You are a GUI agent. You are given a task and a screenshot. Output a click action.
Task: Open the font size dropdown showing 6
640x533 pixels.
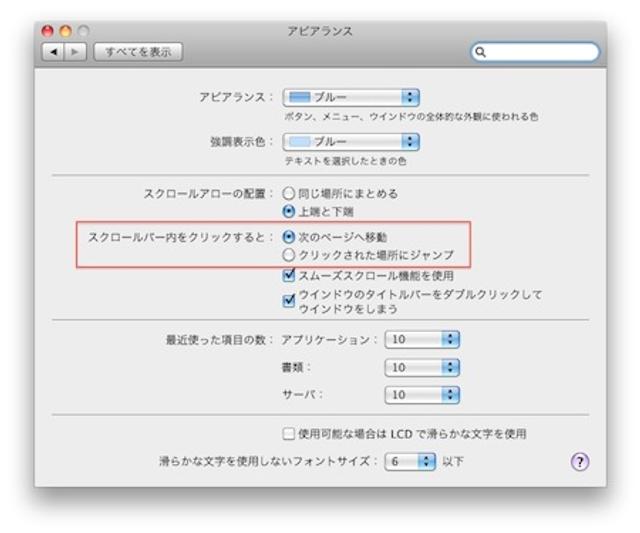[412, 461]
